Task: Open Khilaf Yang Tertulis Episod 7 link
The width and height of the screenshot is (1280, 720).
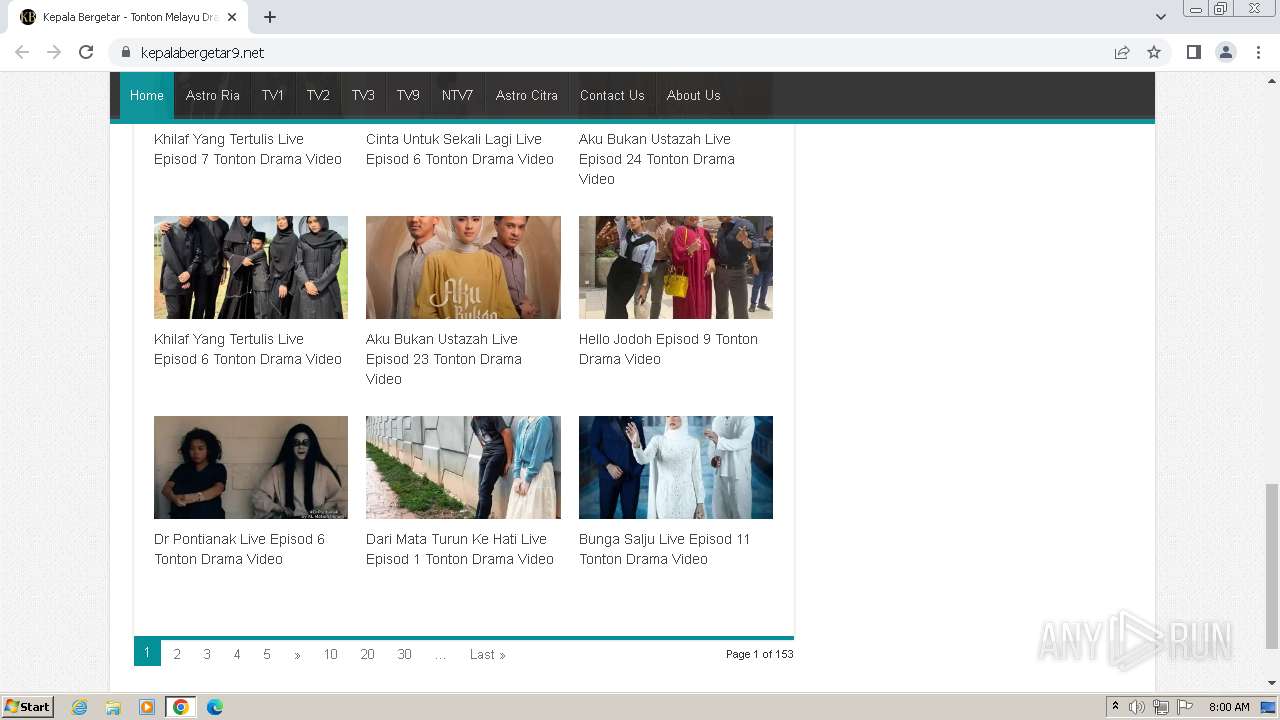Action: pyautogui.click(x=248, y=149)
